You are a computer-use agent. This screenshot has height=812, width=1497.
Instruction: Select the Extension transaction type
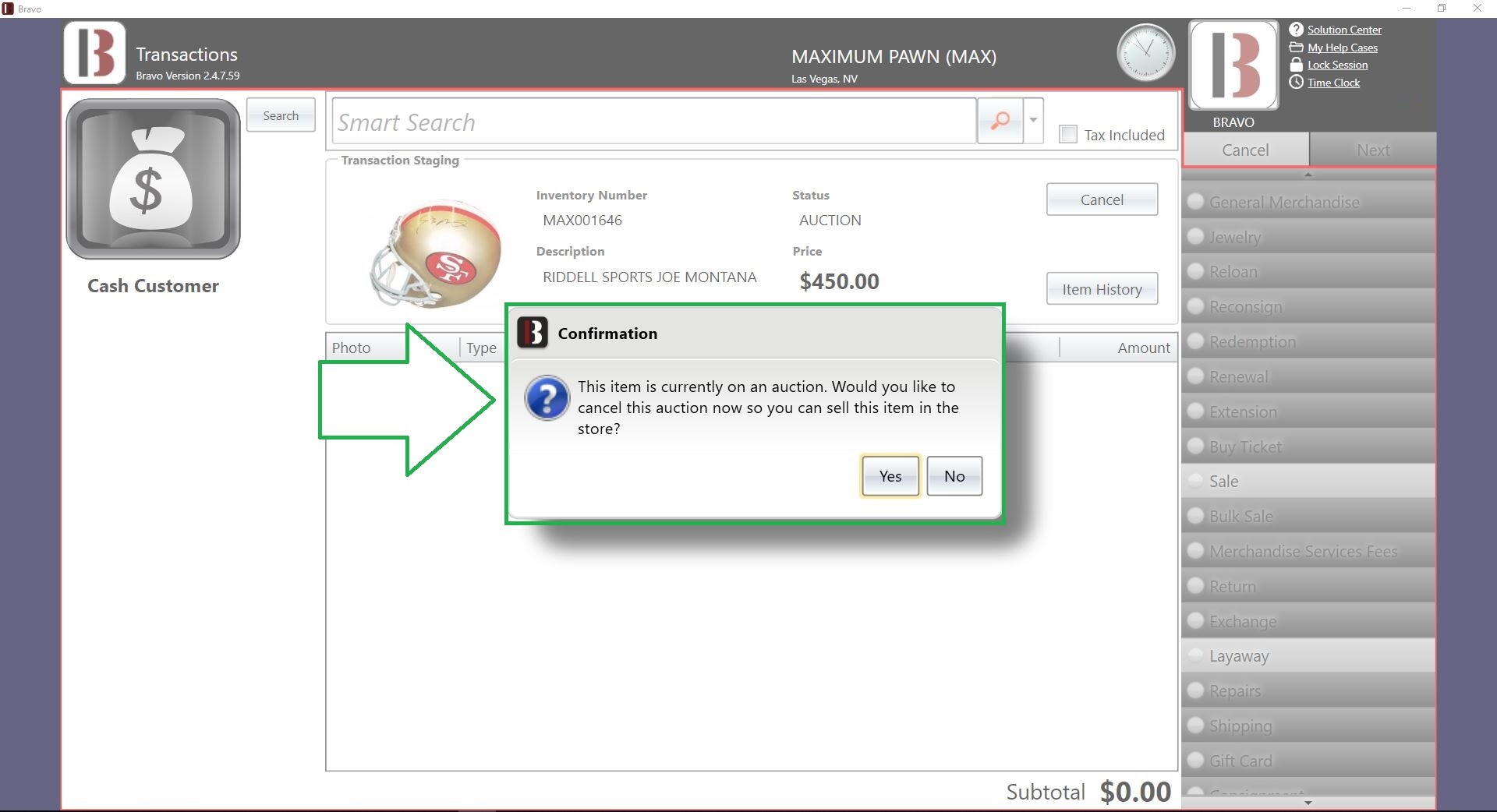pos(1308,411)
